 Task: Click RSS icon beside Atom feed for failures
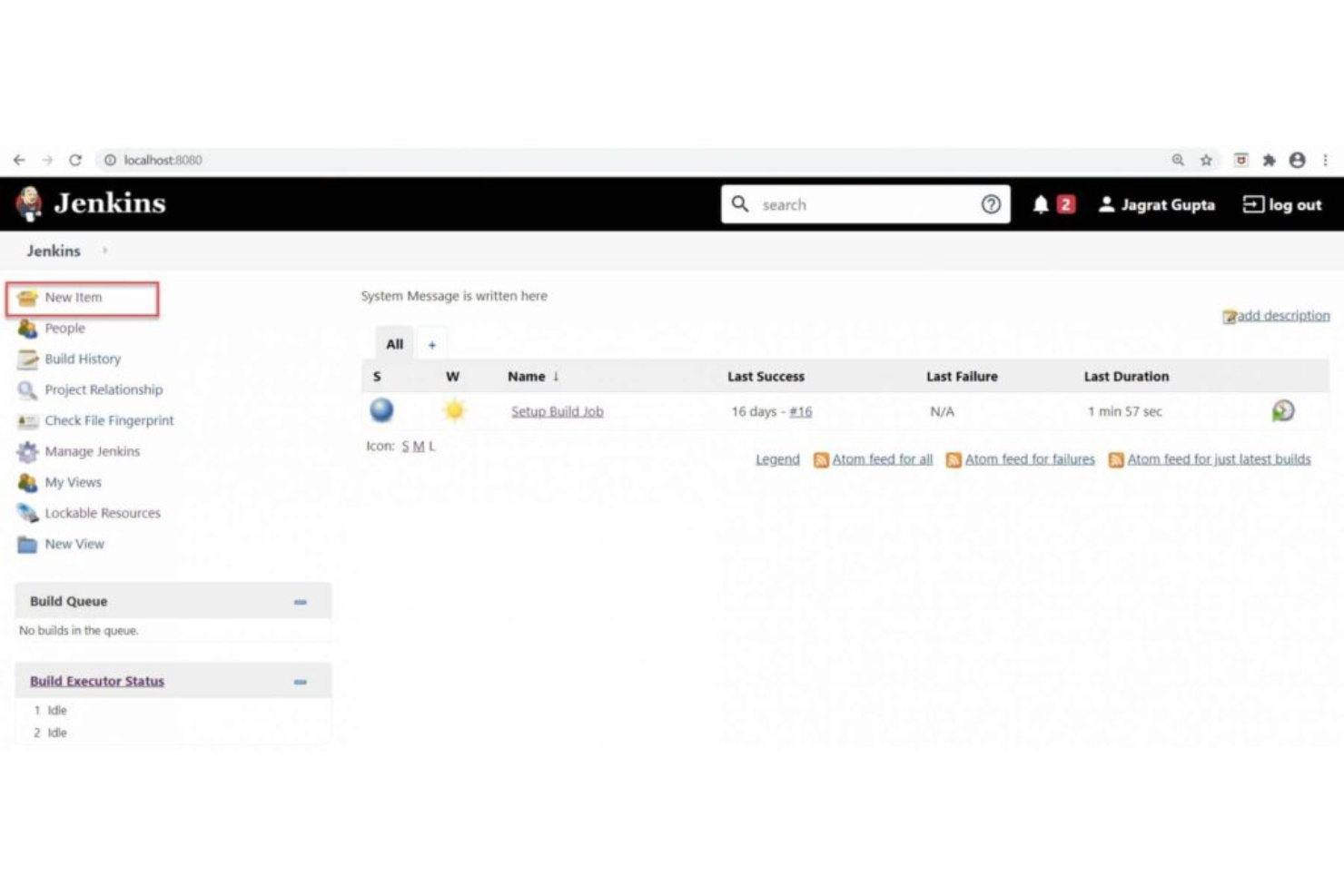(954, 460)
